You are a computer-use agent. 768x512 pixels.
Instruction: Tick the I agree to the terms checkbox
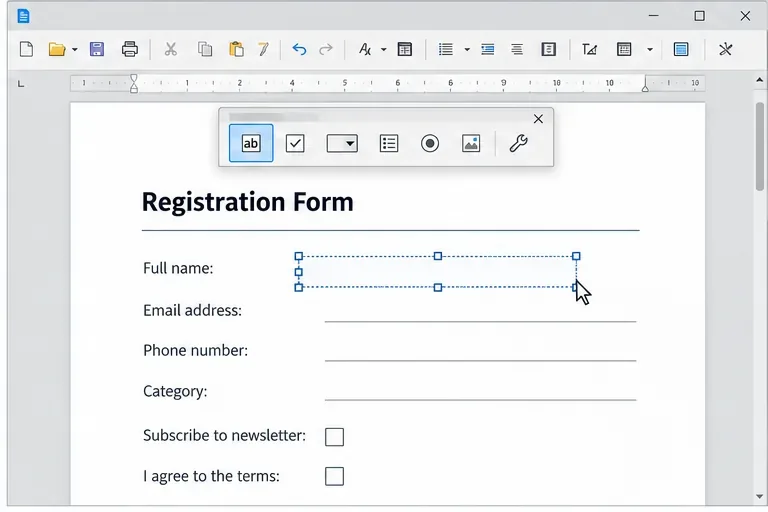[335, 476]
